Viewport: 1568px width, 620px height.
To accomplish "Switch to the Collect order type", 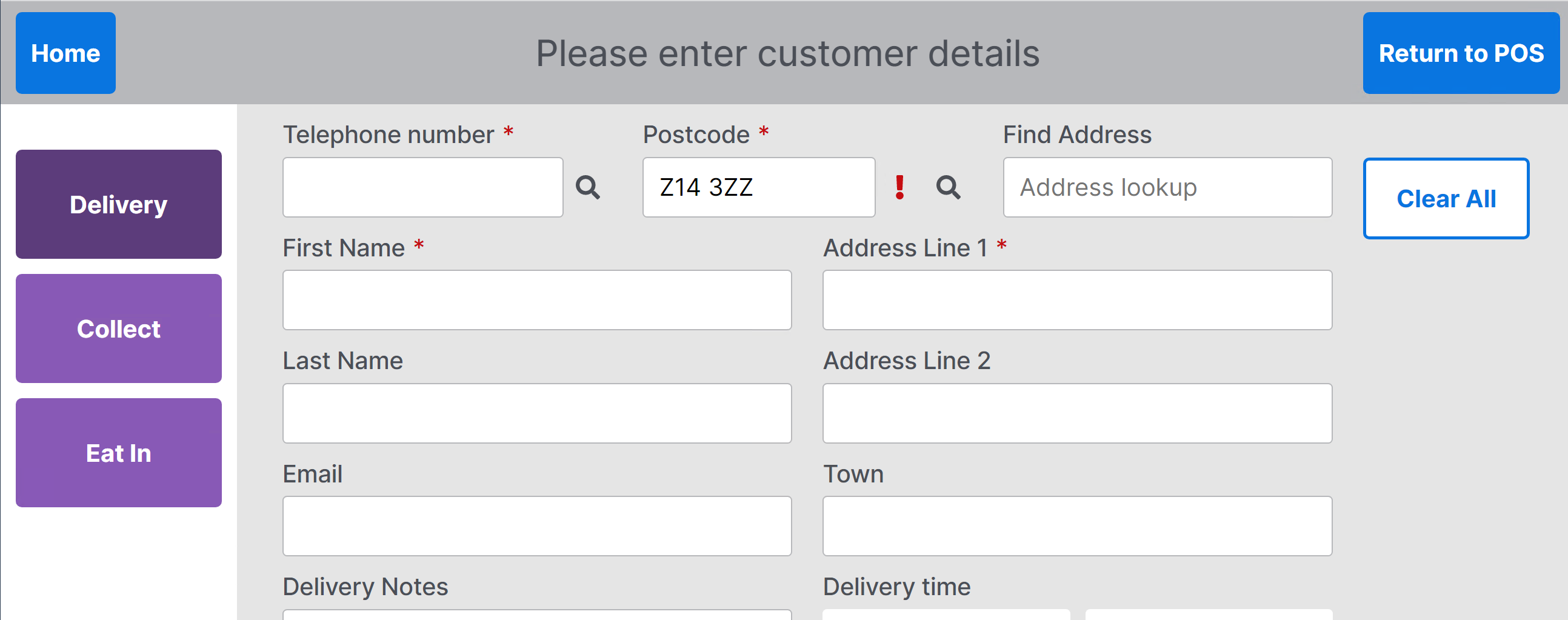I will point(119,328).
